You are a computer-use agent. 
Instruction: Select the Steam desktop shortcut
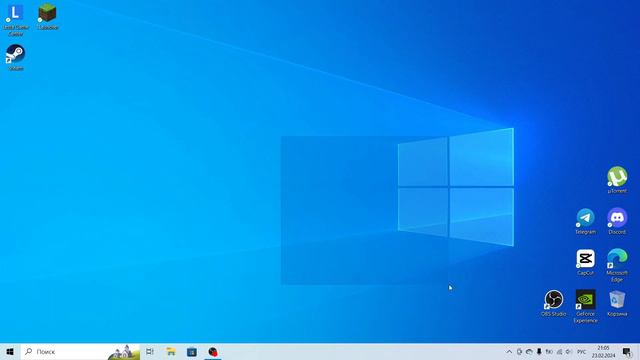pos(16,57)
